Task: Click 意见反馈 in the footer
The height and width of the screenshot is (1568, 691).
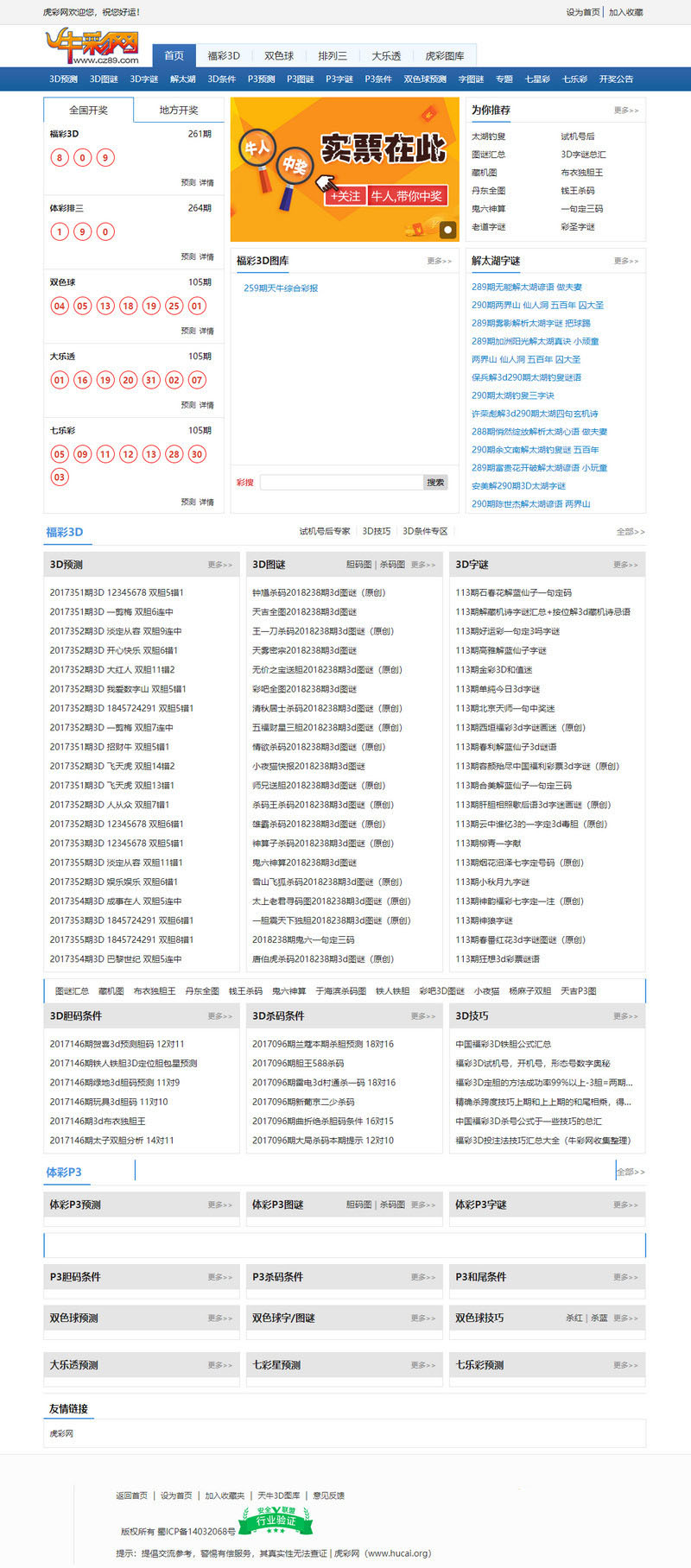Action: tap(328, 1495)
